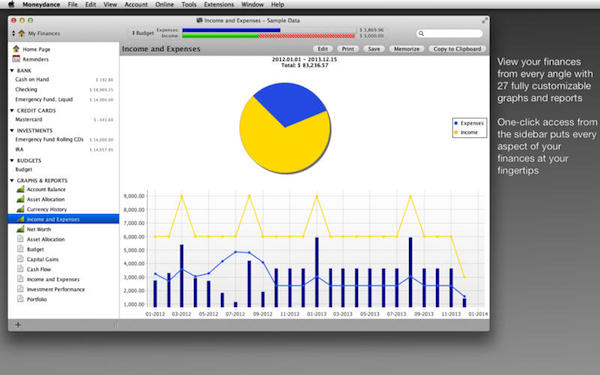Click the Currency History graph icon

(20, 209)
